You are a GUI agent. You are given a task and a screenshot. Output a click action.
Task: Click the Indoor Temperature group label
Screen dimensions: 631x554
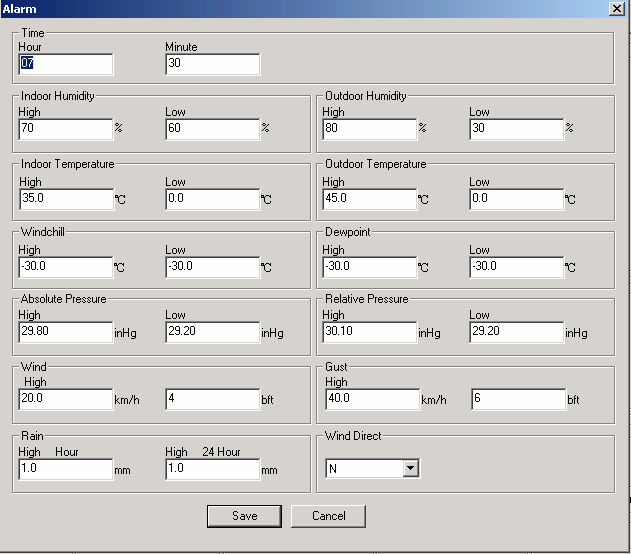click(x=68, y=164)
